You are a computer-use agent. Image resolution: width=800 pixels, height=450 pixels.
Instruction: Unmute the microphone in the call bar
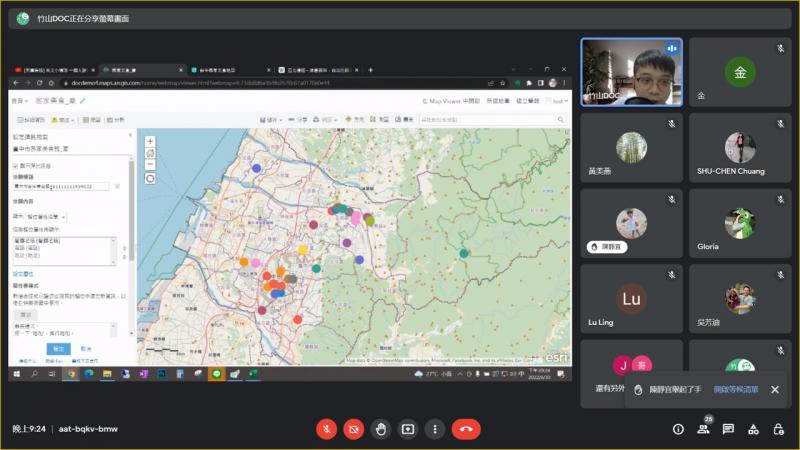pos(326,429)
